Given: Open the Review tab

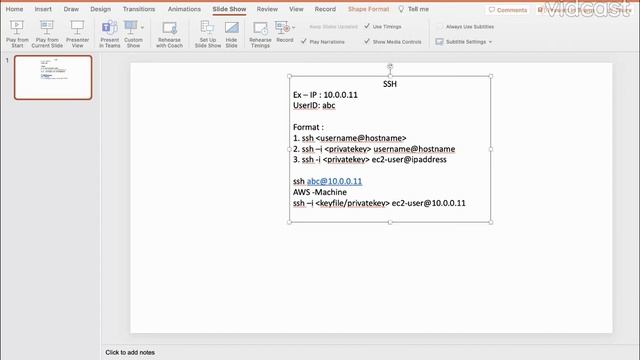Looking at the screenshot, I should click(x=267, y=9).
